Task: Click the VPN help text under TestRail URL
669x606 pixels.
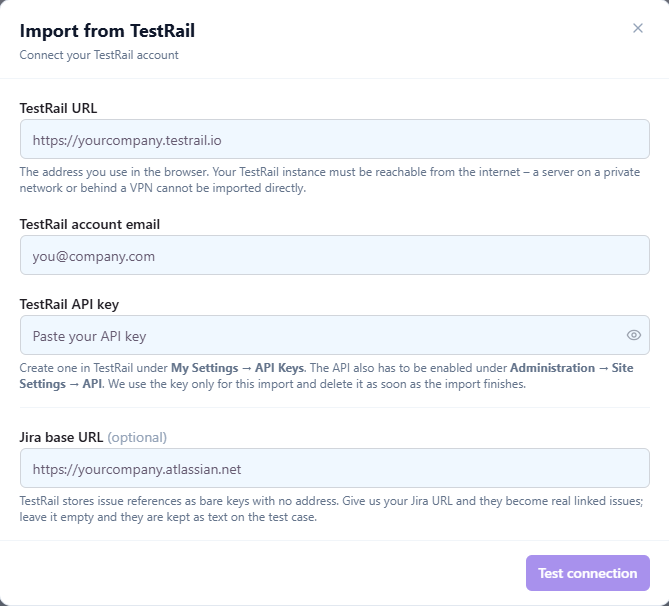Action: point(329,180)
